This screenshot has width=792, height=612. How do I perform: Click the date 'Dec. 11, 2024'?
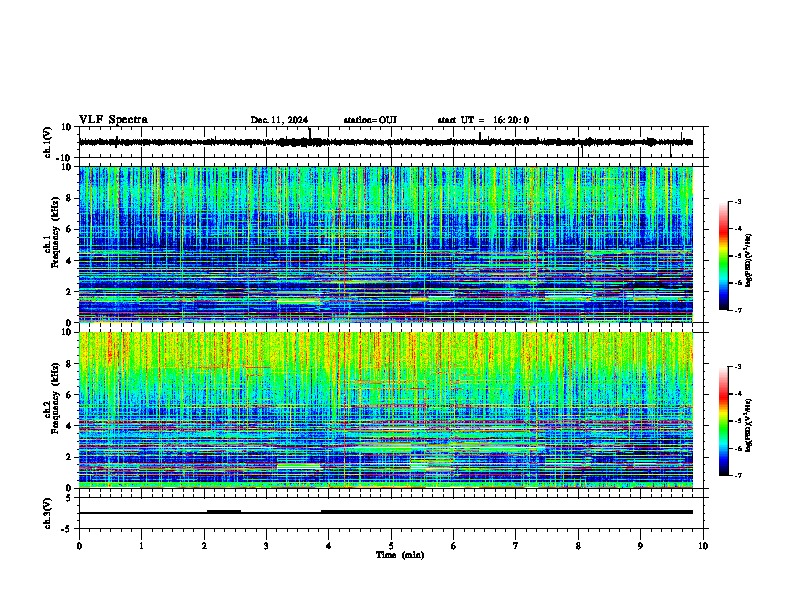pos(279,120)
